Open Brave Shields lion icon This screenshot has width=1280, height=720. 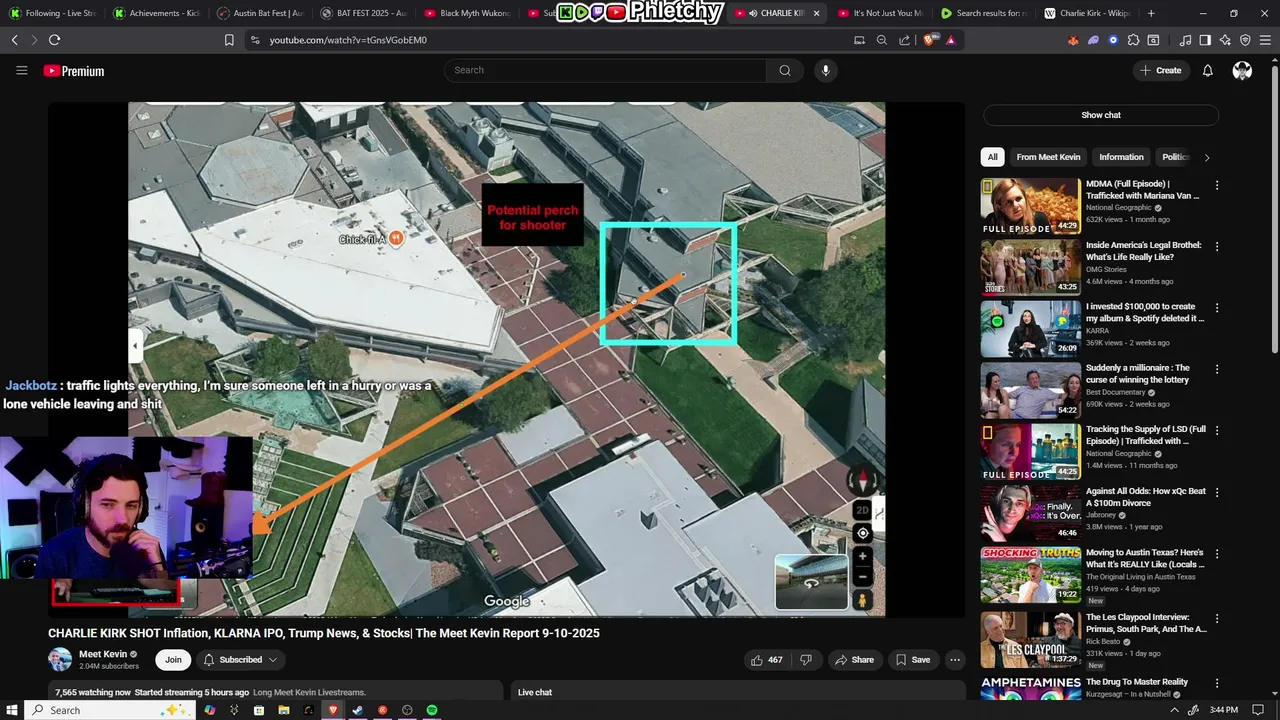pyautogui.click(x=929, y=40)
